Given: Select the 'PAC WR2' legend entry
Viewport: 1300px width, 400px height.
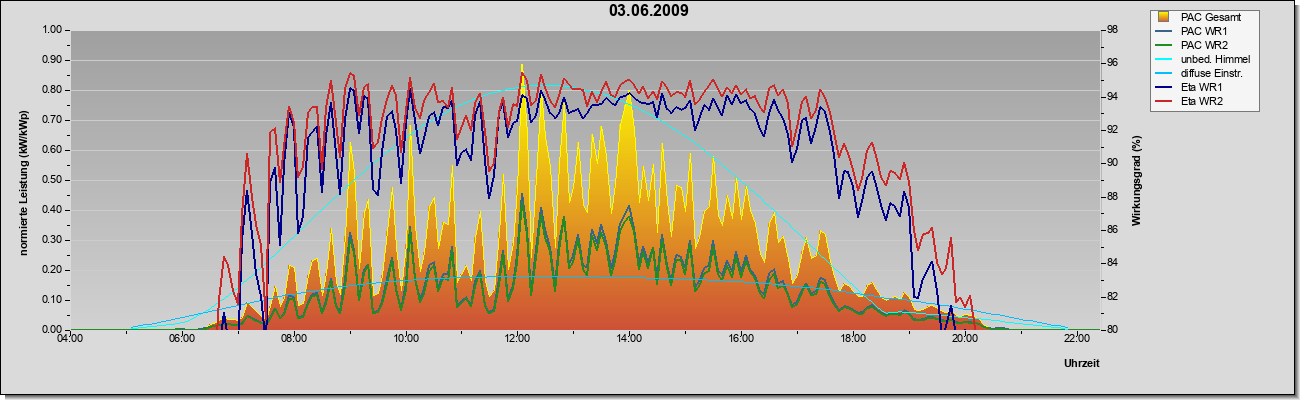Looking at the screenshot, I should (x=1205, y=45).
